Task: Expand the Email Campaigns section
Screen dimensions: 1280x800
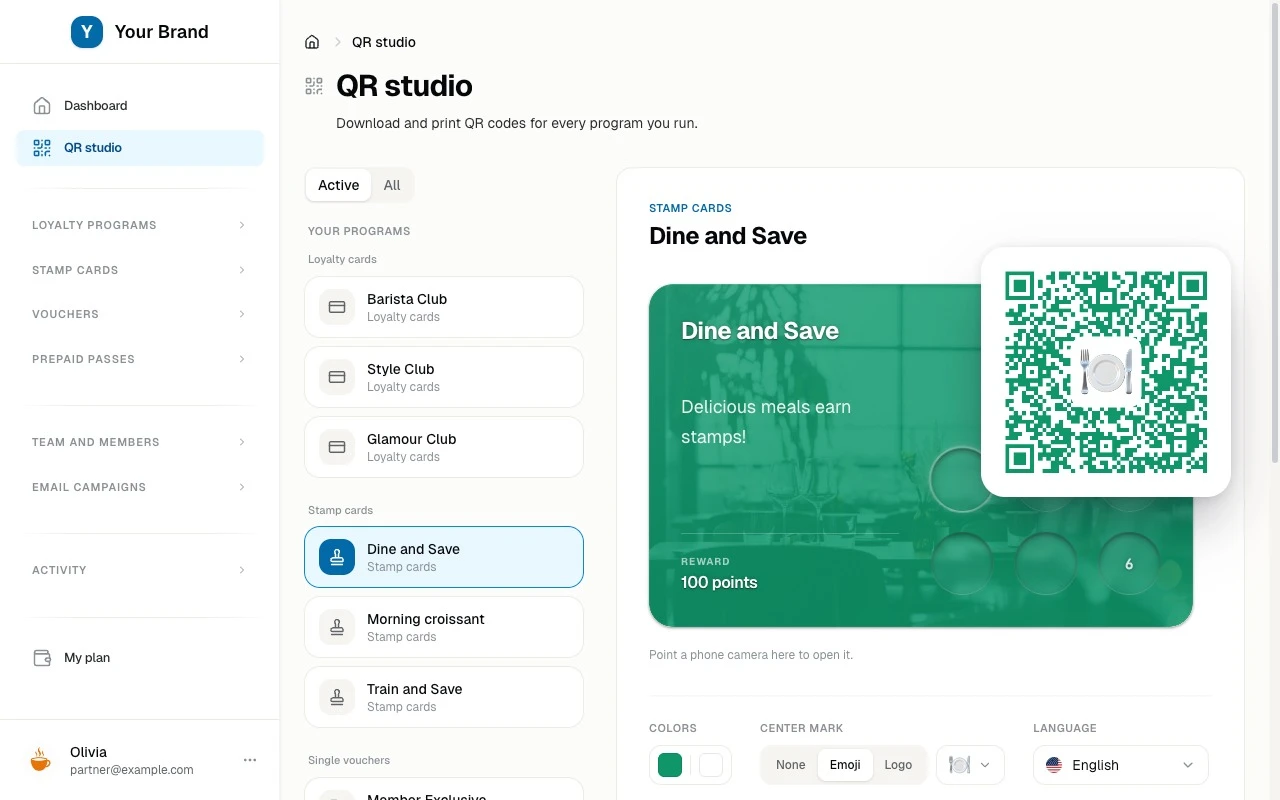Action: tap(140, 487)
